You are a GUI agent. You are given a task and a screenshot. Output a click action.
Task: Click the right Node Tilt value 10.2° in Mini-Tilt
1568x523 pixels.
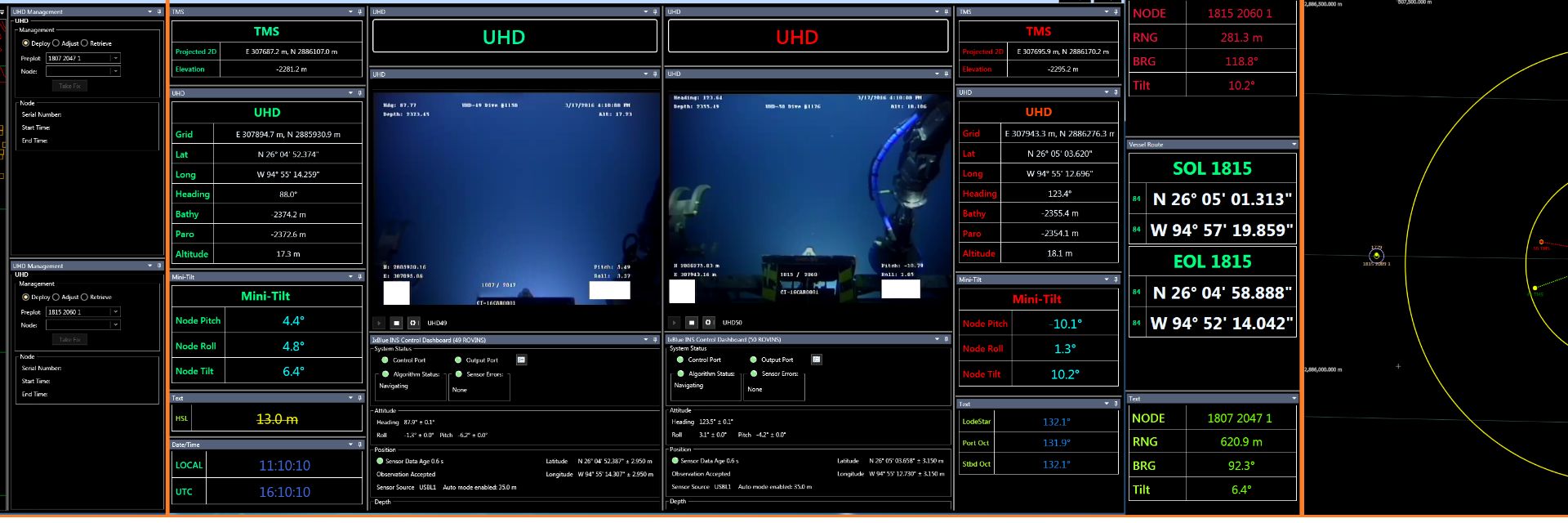click(1065, 374)
